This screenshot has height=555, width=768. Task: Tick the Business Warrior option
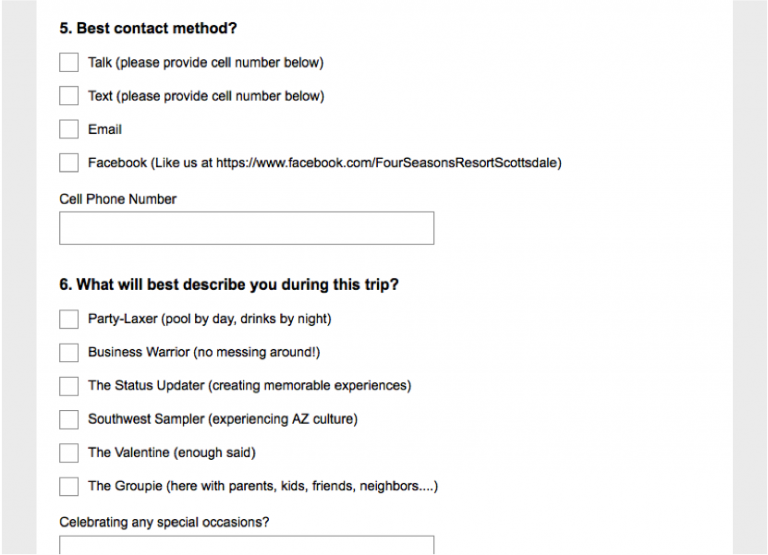click(69, 352)
